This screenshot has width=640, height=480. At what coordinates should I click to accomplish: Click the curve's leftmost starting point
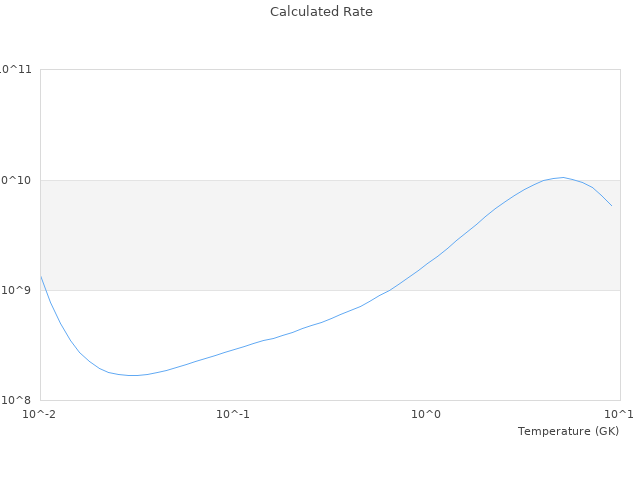click(x=41, y=276)
